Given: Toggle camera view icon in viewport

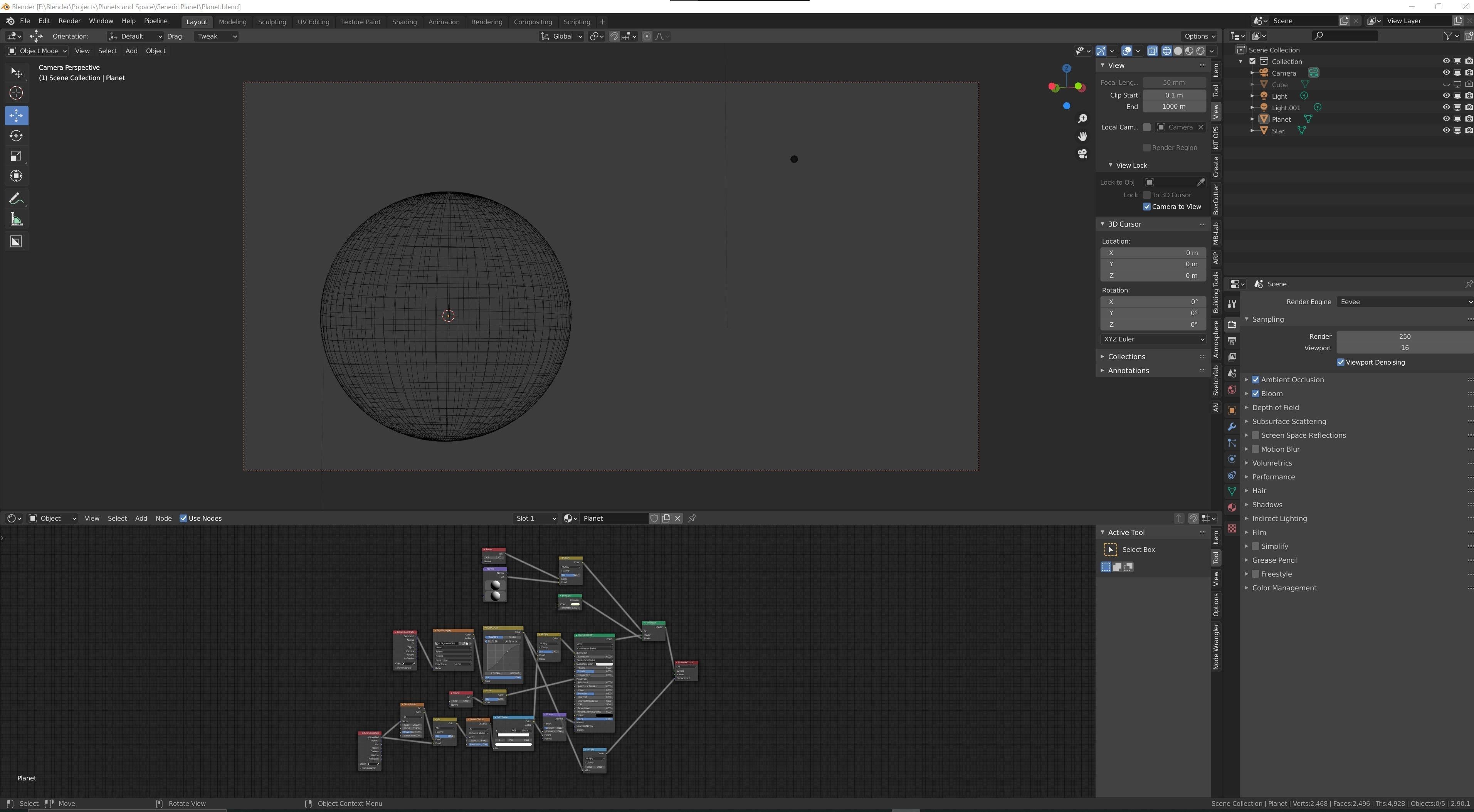Looking at the screenshot, I should (x=1082, y=154).
